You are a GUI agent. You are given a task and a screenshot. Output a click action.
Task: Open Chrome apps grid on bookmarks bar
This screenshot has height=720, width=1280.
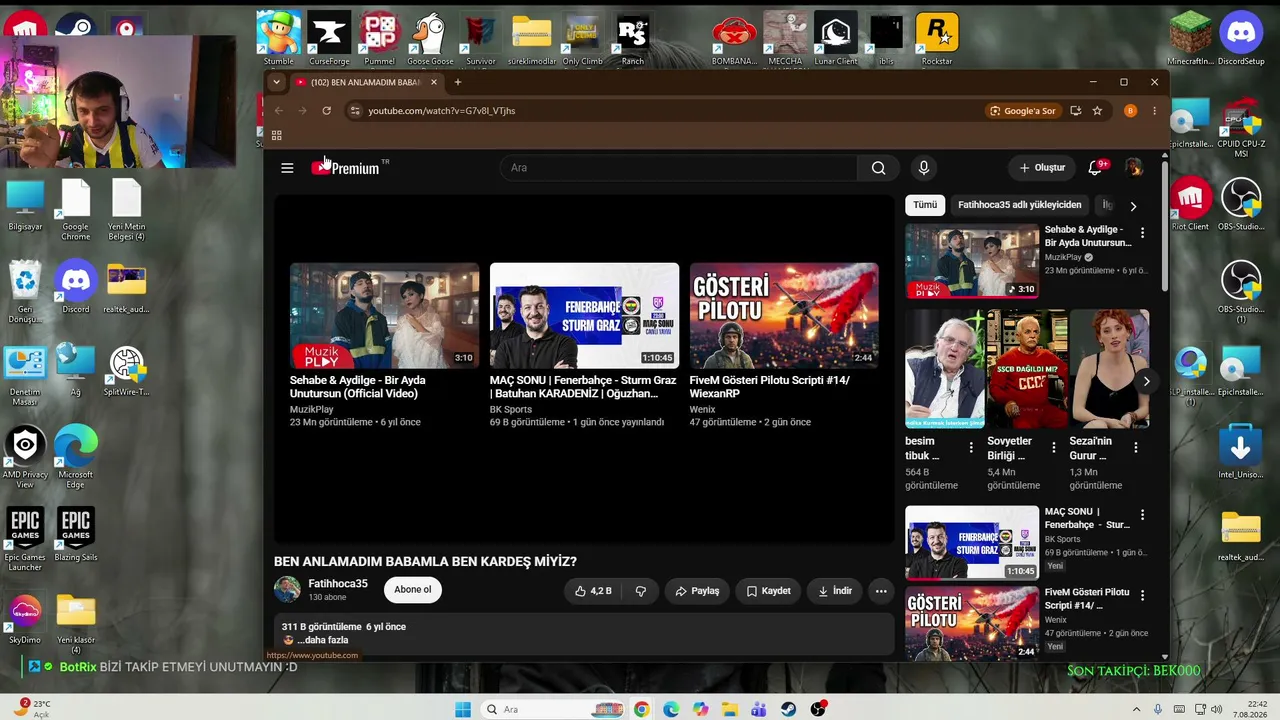tap(277, 135)
